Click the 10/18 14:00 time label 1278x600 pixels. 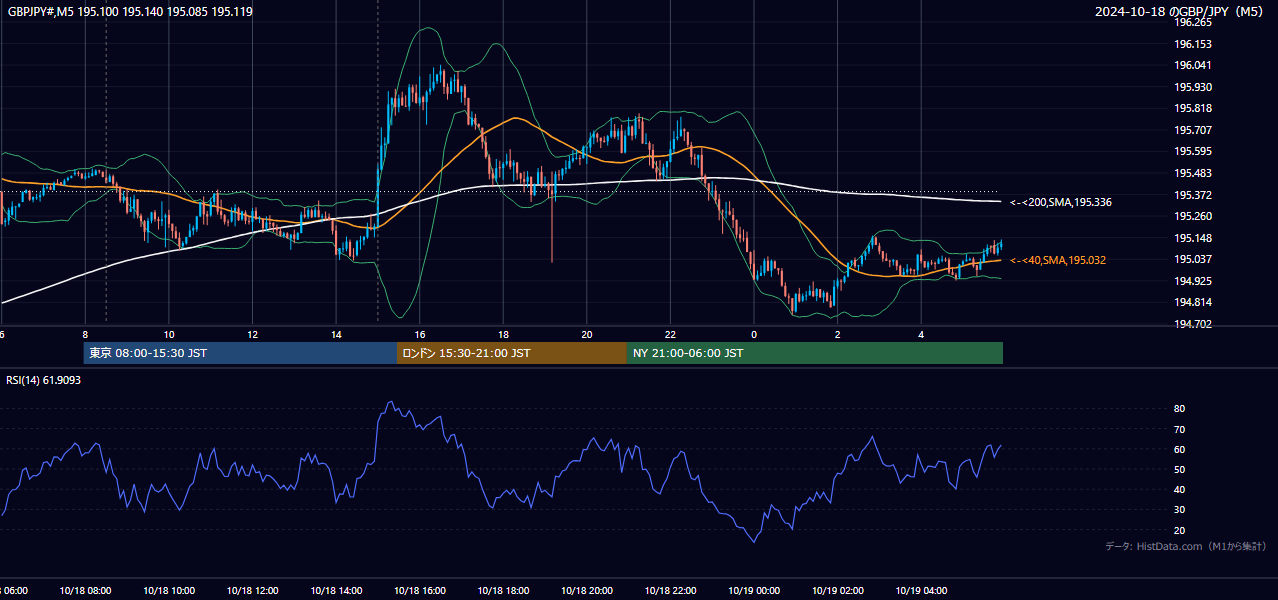[x=336, y=591]
